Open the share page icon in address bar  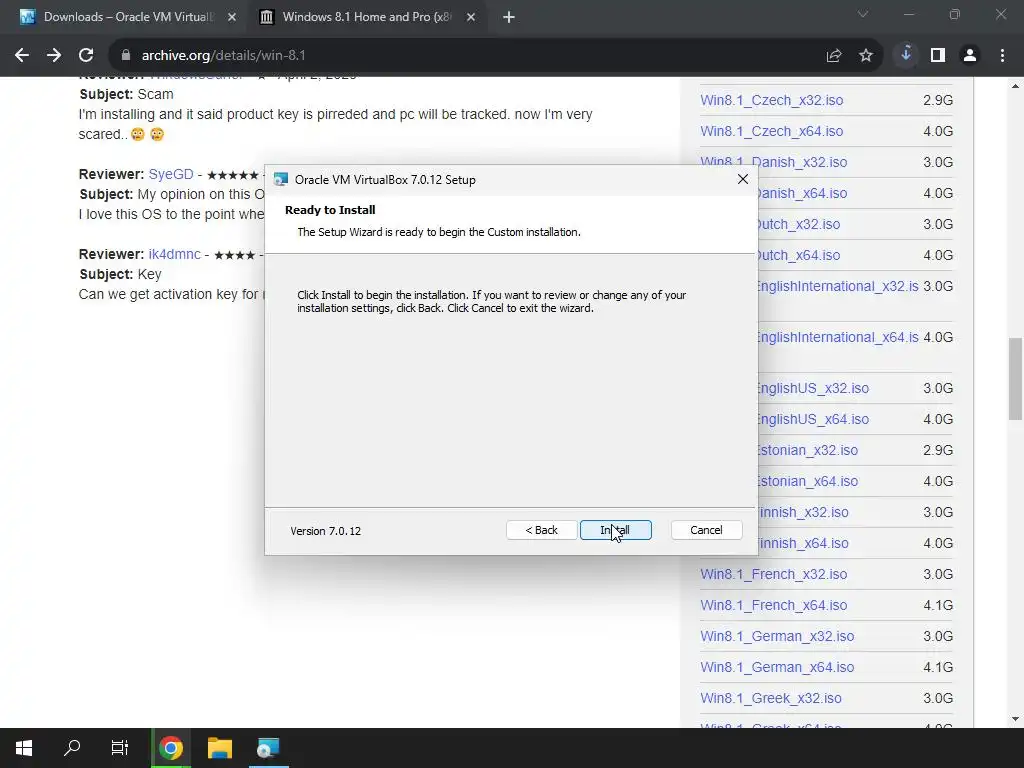[x=834, y=56]
